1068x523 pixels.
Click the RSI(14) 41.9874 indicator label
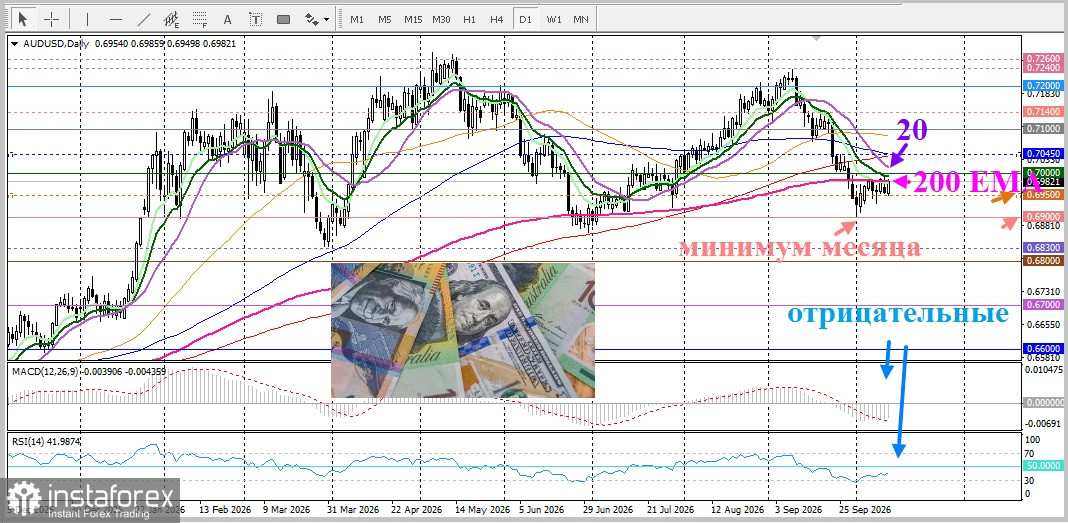pos(46,441)
